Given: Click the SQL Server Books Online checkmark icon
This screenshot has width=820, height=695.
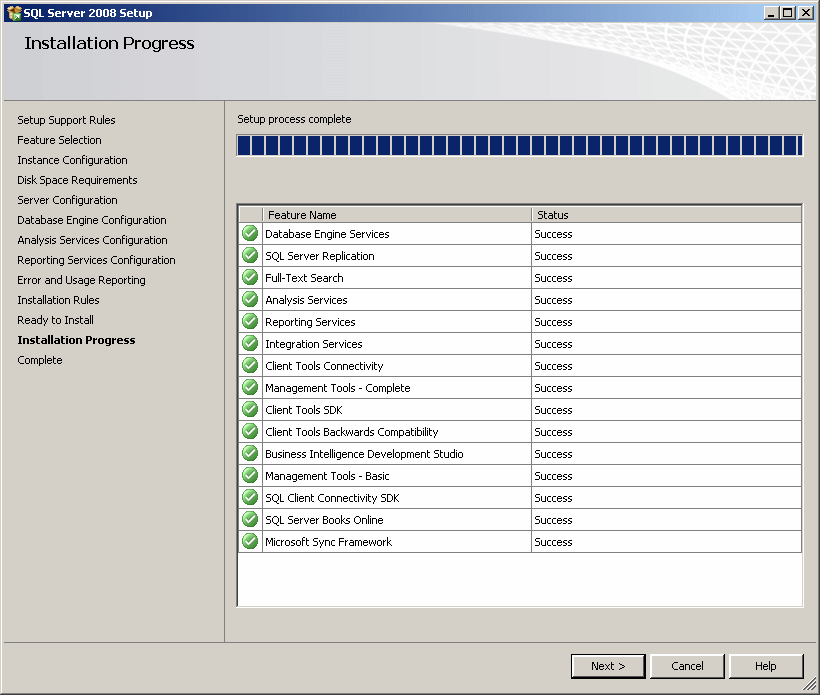Looking at the screenshot, I should [x=250, y=519].
